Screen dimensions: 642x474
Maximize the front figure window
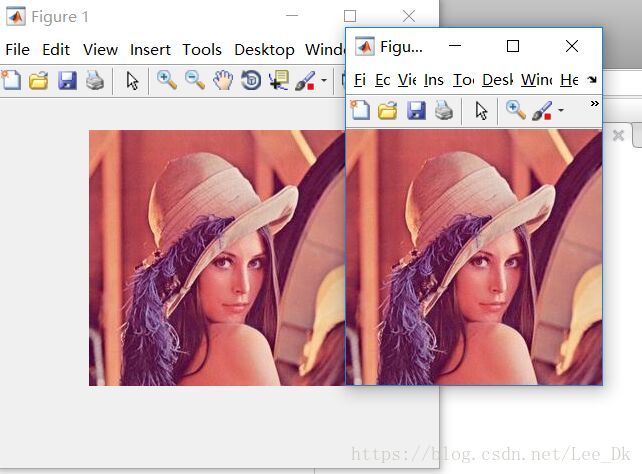coord(513,46)
